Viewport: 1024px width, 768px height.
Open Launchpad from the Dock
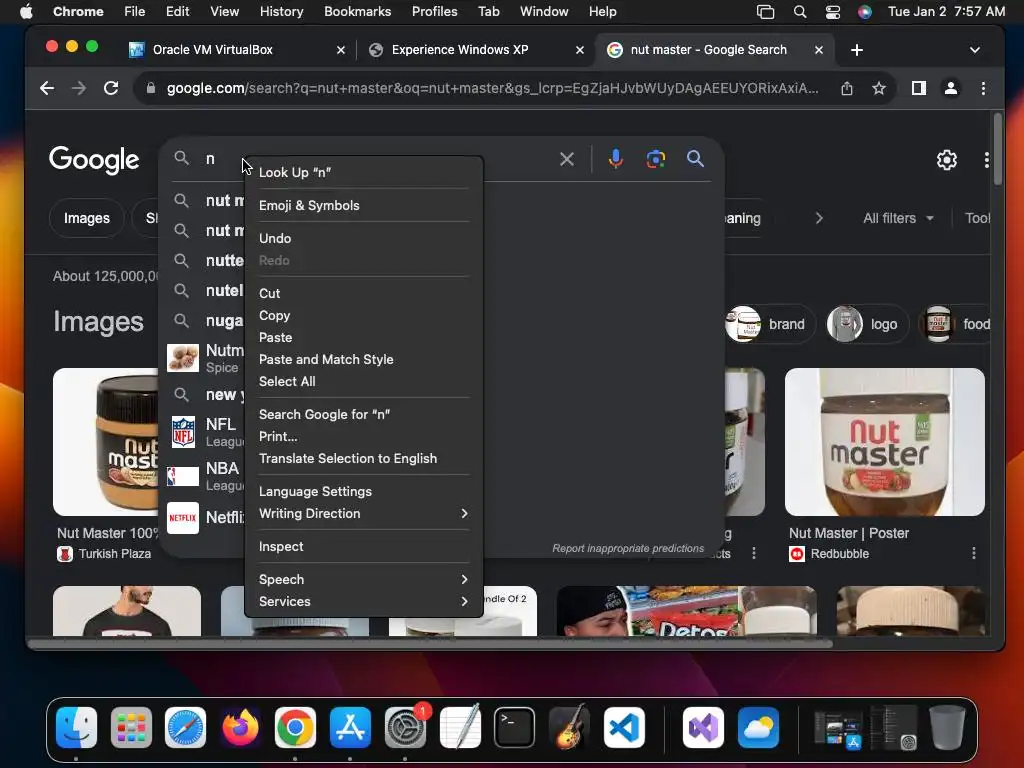[131, 727]
